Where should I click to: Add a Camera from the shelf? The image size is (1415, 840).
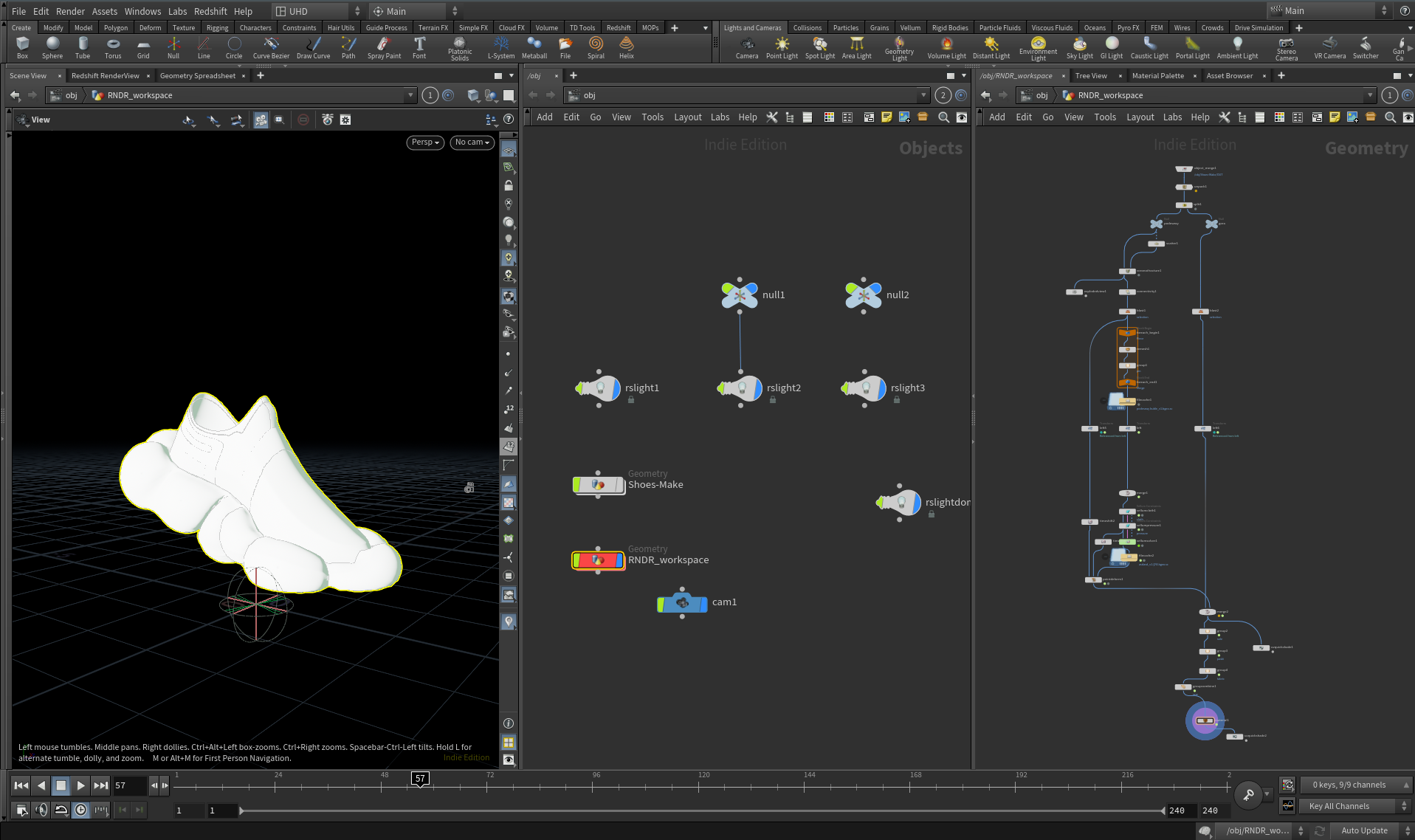pos(747,48)
